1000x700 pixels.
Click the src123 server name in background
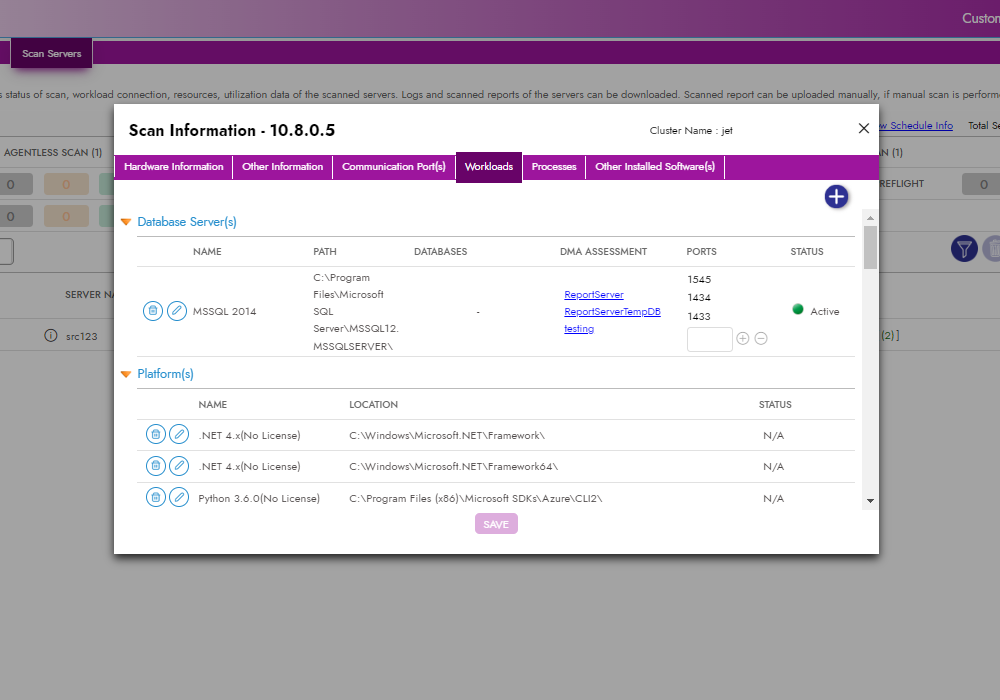[x=82, y=337]
